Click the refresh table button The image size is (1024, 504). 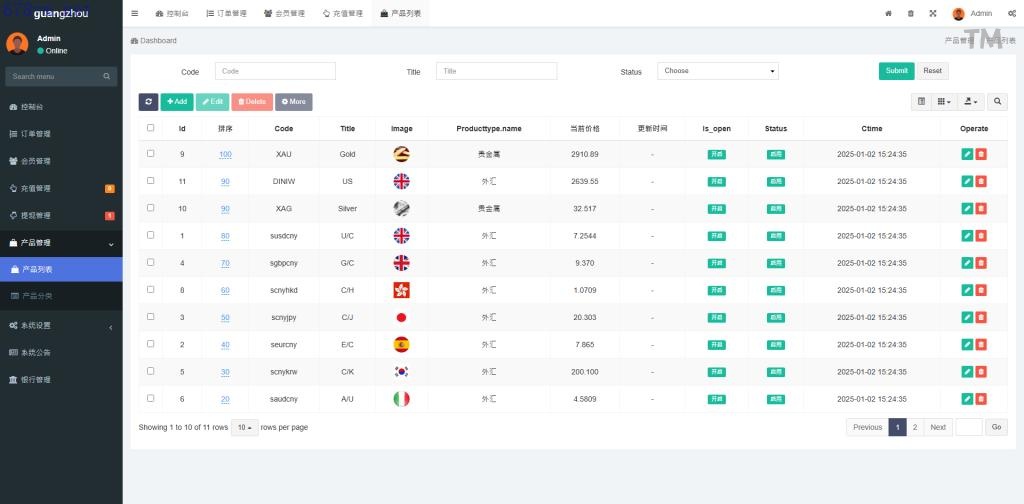[x=148, y=102]
